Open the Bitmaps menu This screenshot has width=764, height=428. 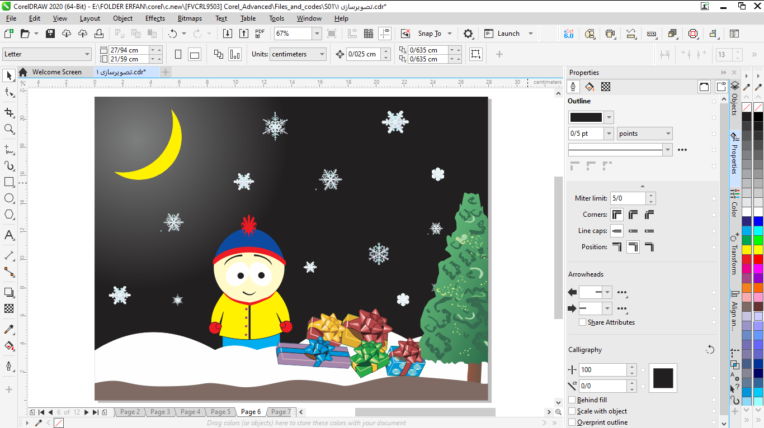tap(190, 18)
